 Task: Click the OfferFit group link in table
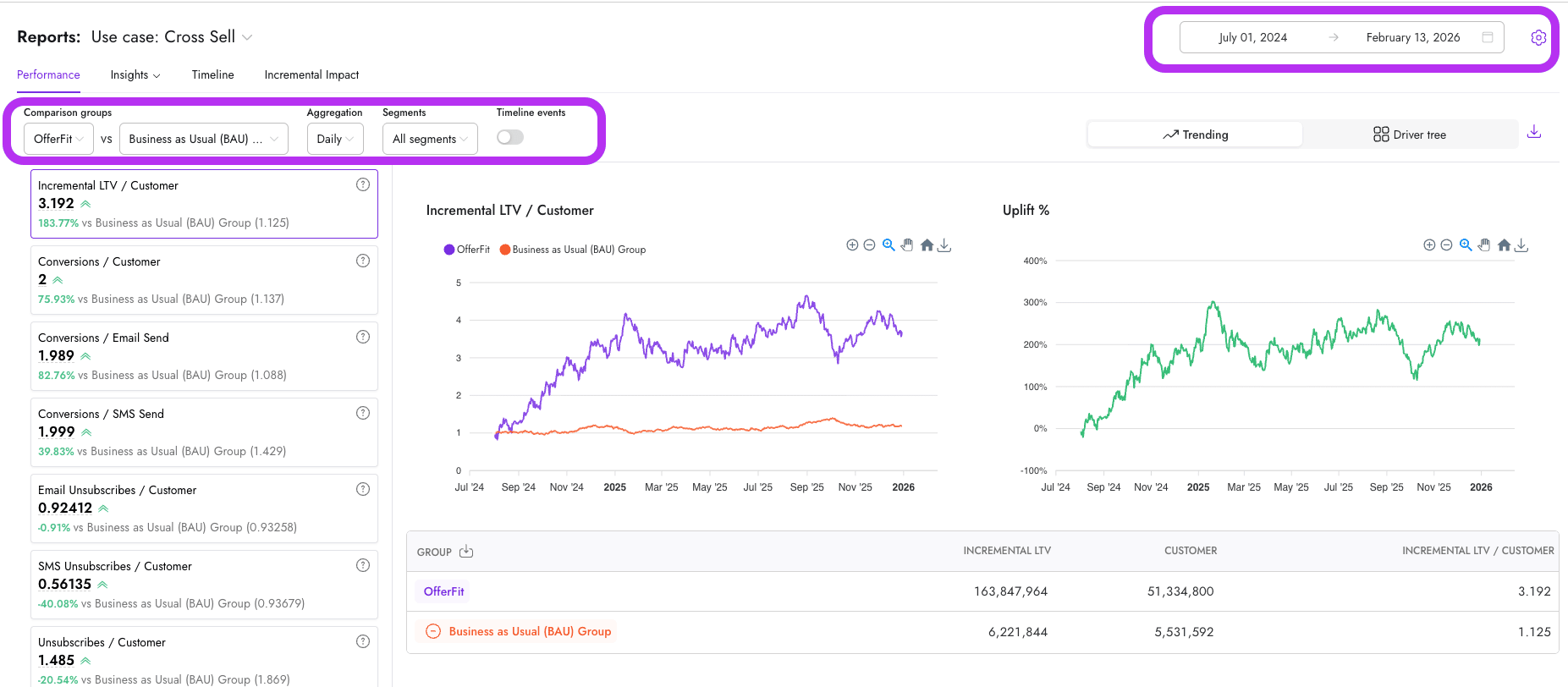pyautogui.click(x=443, y=591)
